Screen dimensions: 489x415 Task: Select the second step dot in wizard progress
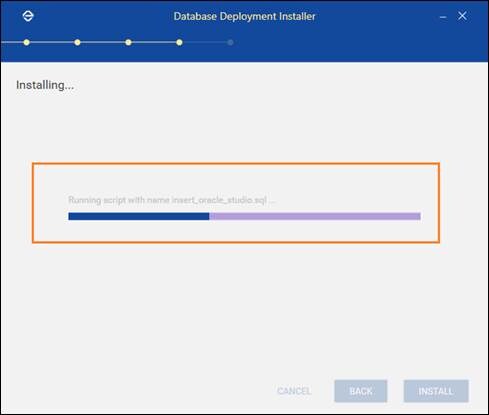click(77, 42)
